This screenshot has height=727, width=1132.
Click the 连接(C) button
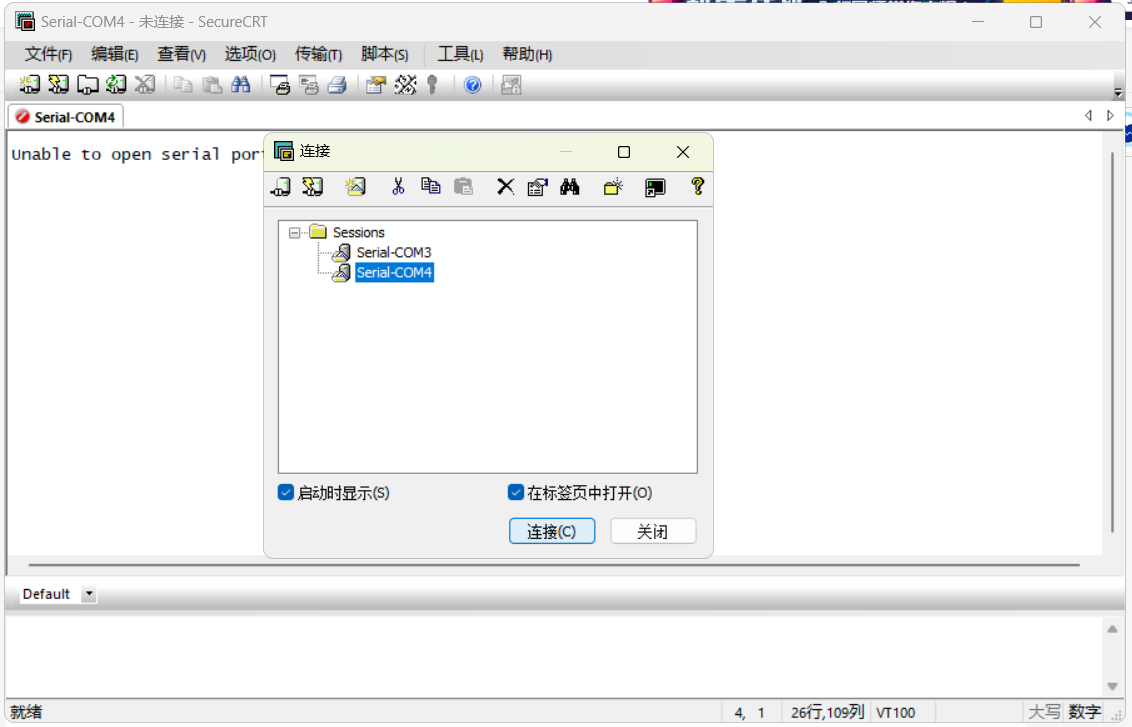pyautogui.click(x=552, y=531)
